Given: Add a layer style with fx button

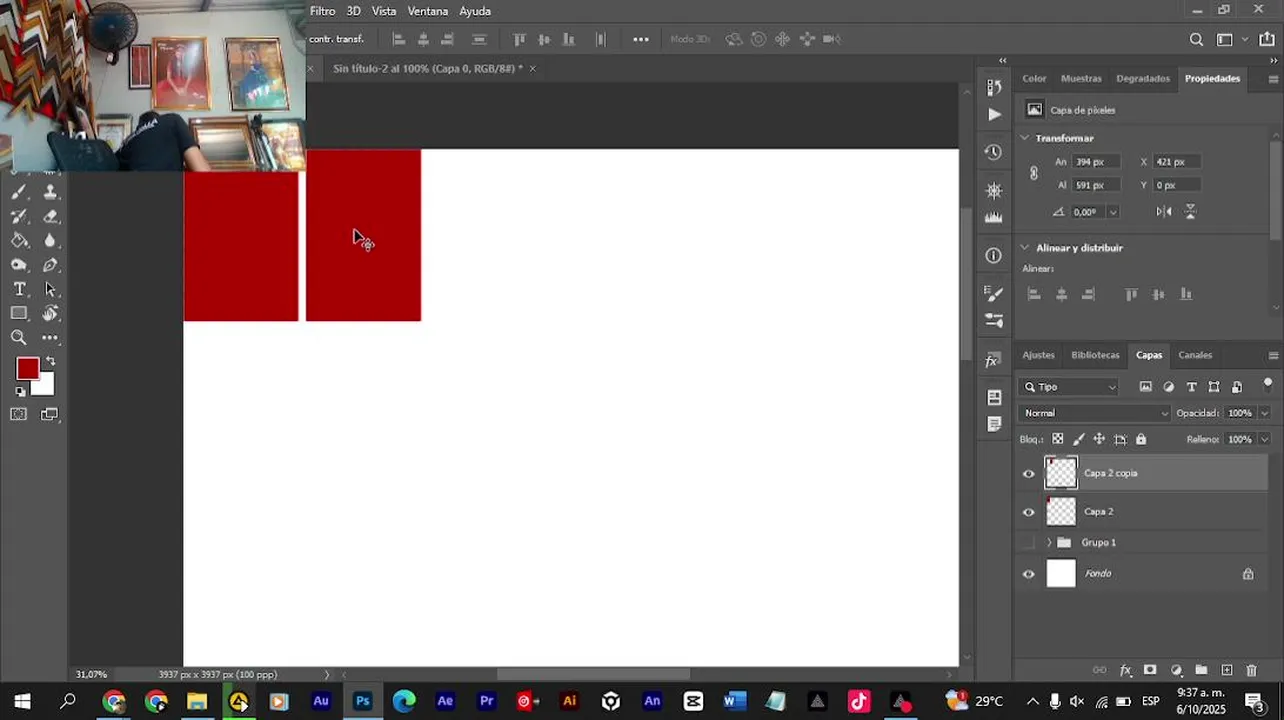Looking at the screenshot, I should (1125, 670).
